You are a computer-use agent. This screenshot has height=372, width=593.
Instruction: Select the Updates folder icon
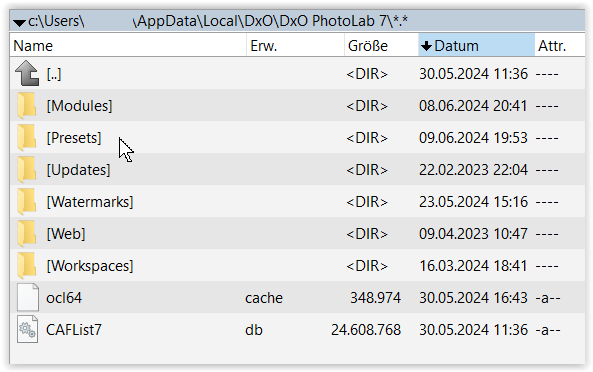(x=27, y=170)
